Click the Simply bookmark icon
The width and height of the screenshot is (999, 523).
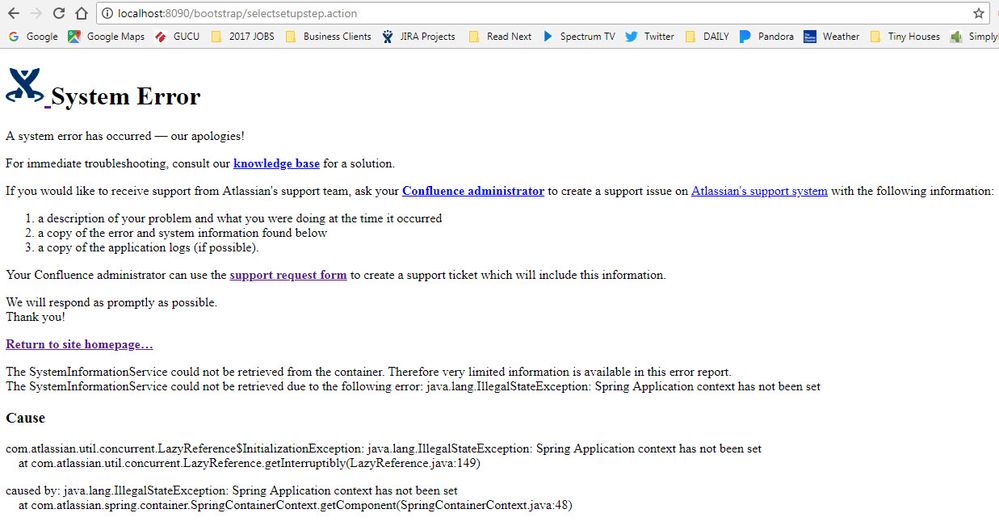pos(956,37)
